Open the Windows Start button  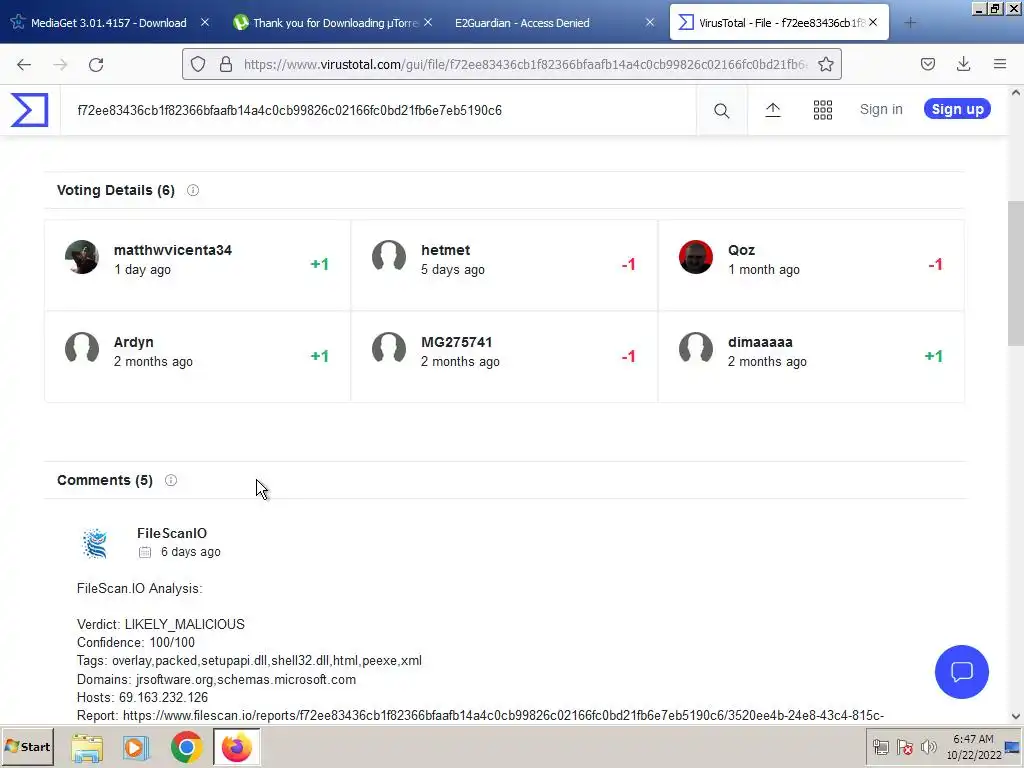27,746
